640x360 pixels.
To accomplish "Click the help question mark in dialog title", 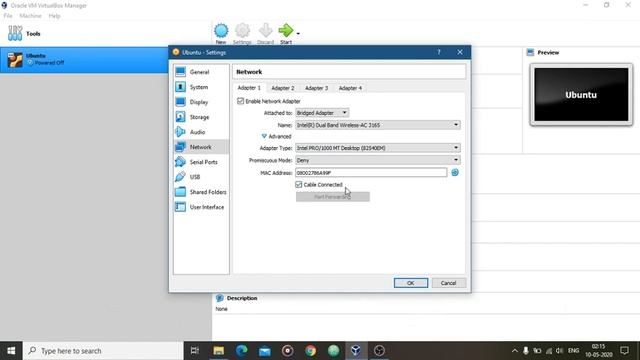I will tap(439, 52).
